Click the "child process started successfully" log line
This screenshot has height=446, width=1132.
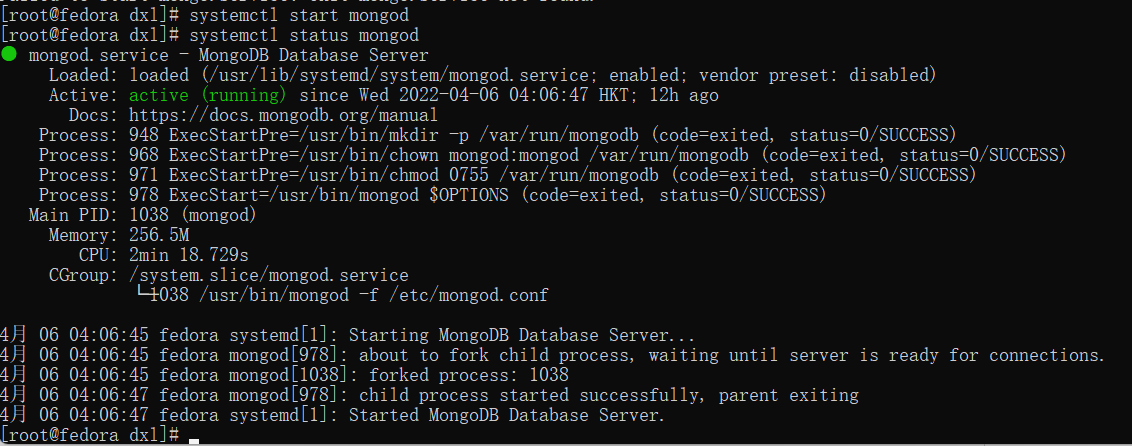[608, 395]
